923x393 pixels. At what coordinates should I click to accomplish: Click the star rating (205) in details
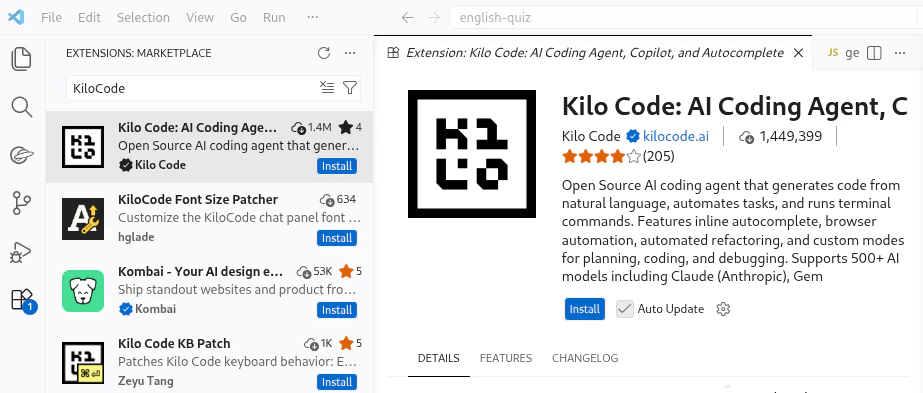[618, 156]
